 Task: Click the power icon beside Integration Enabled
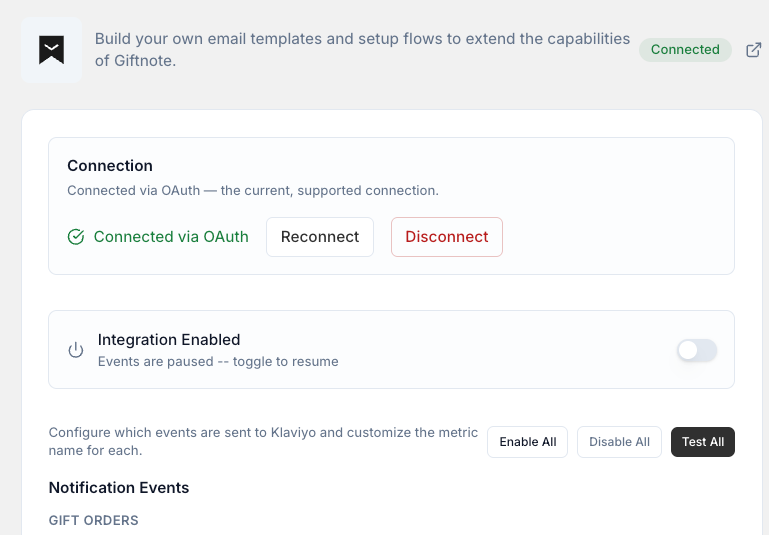click(76, 350)
